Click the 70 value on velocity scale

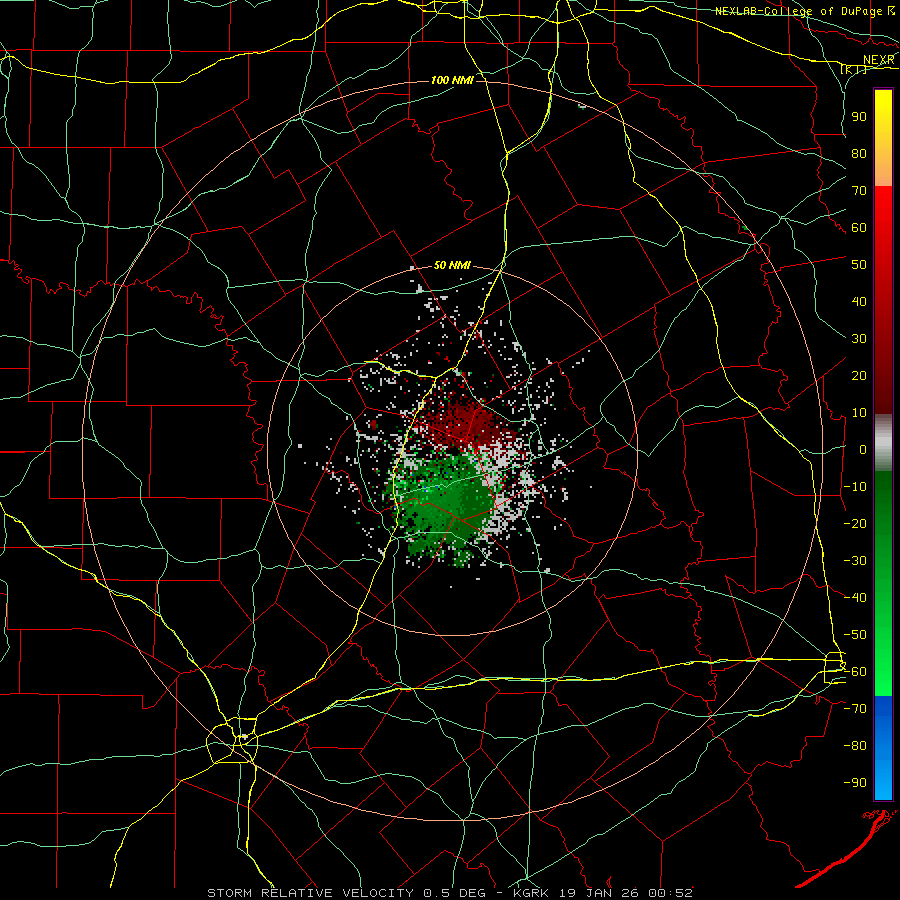(859, 191)
